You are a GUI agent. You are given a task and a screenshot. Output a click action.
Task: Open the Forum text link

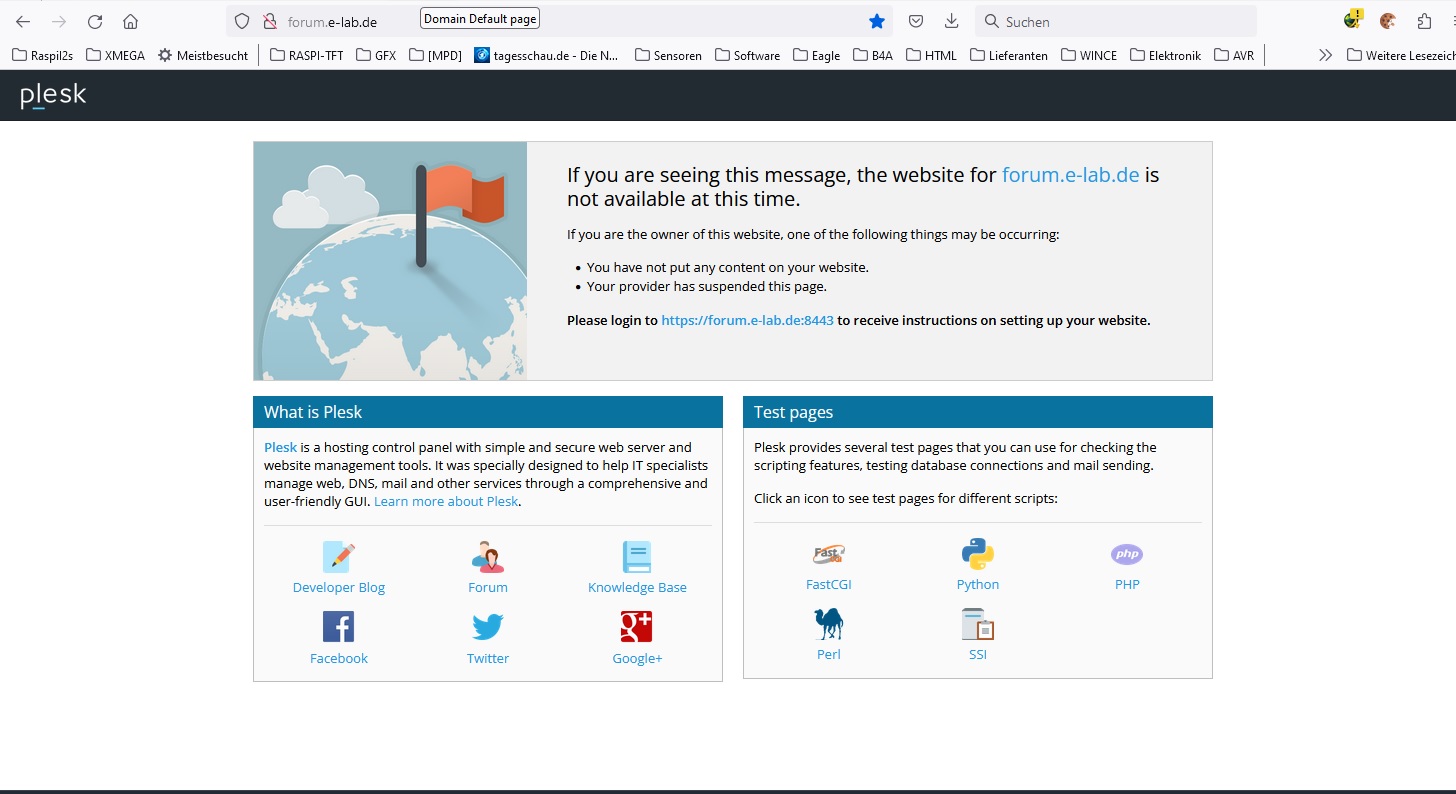(x=488, y=588)
